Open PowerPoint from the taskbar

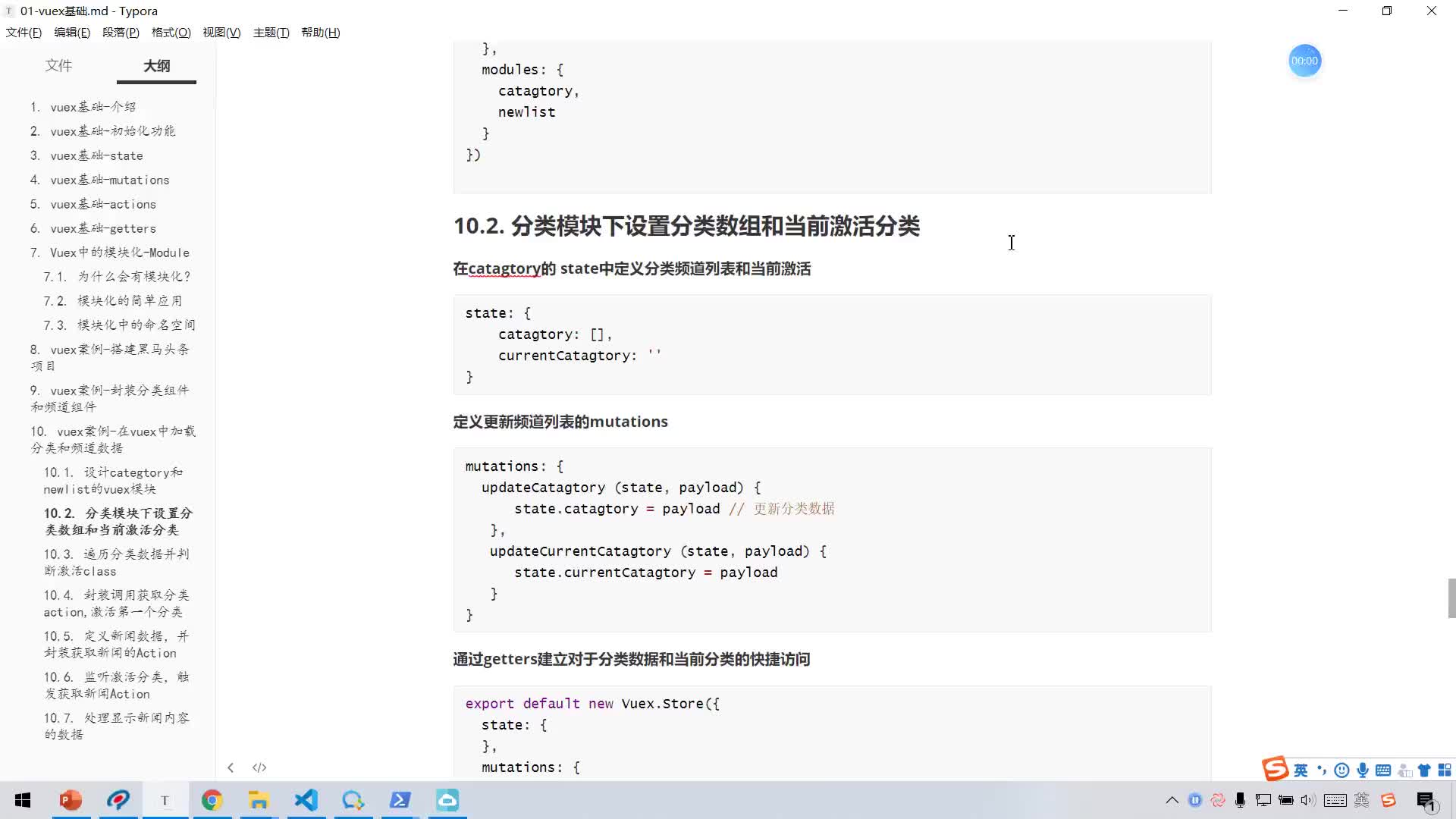[x=71, y=800]
